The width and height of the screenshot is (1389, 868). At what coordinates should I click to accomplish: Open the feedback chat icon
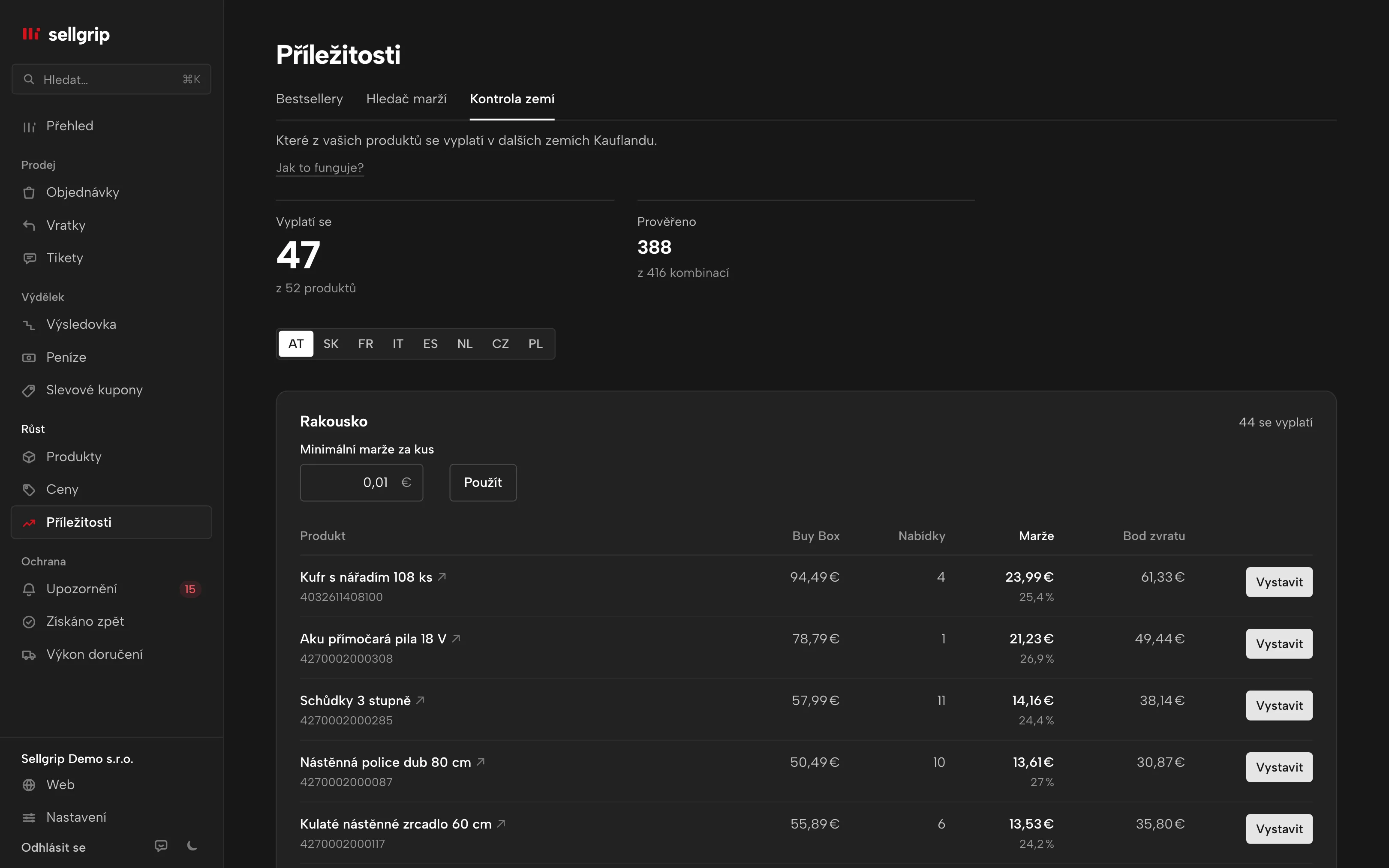[161, 846]
